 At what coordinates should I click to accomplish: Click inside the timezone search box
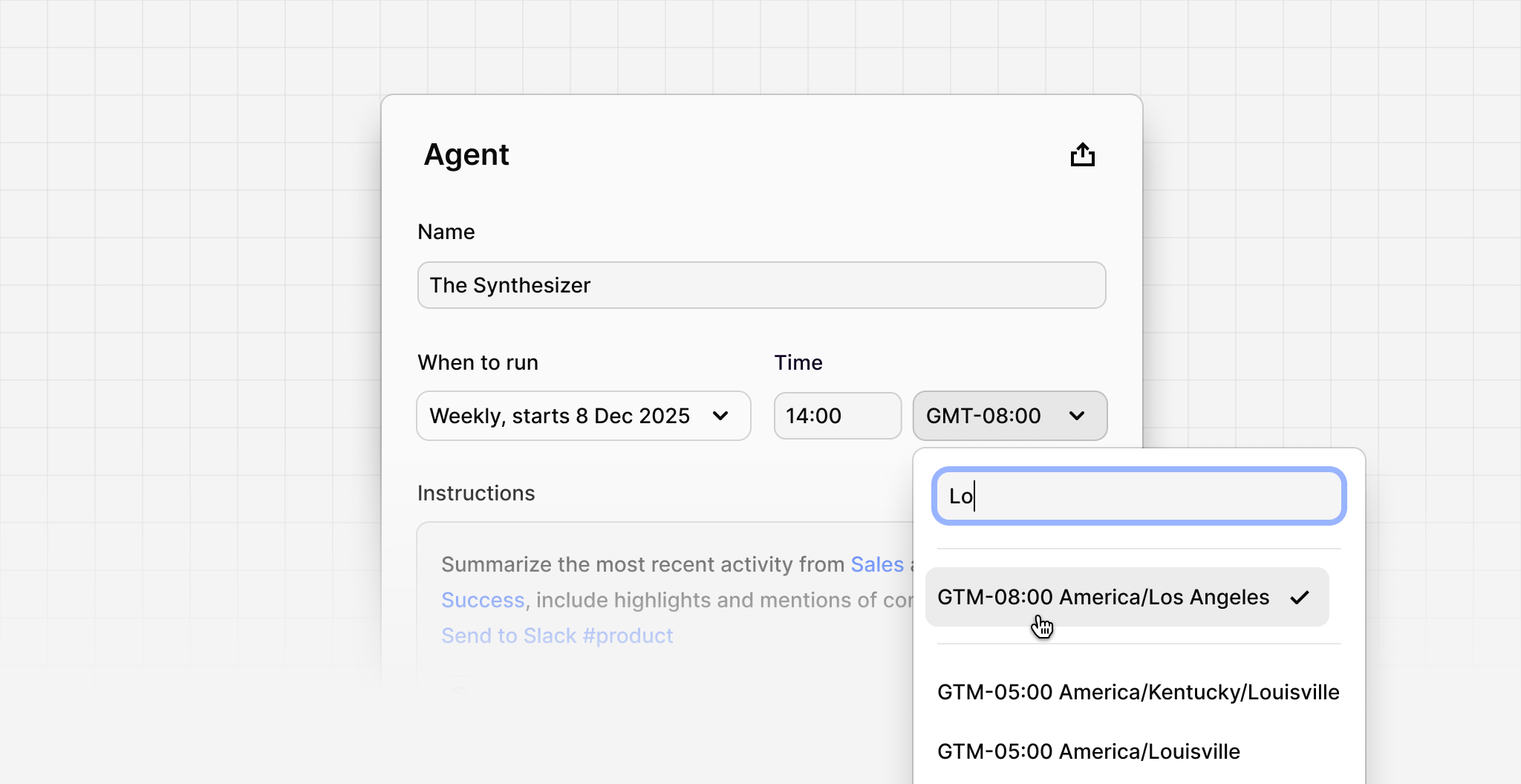click(1139, 496)
